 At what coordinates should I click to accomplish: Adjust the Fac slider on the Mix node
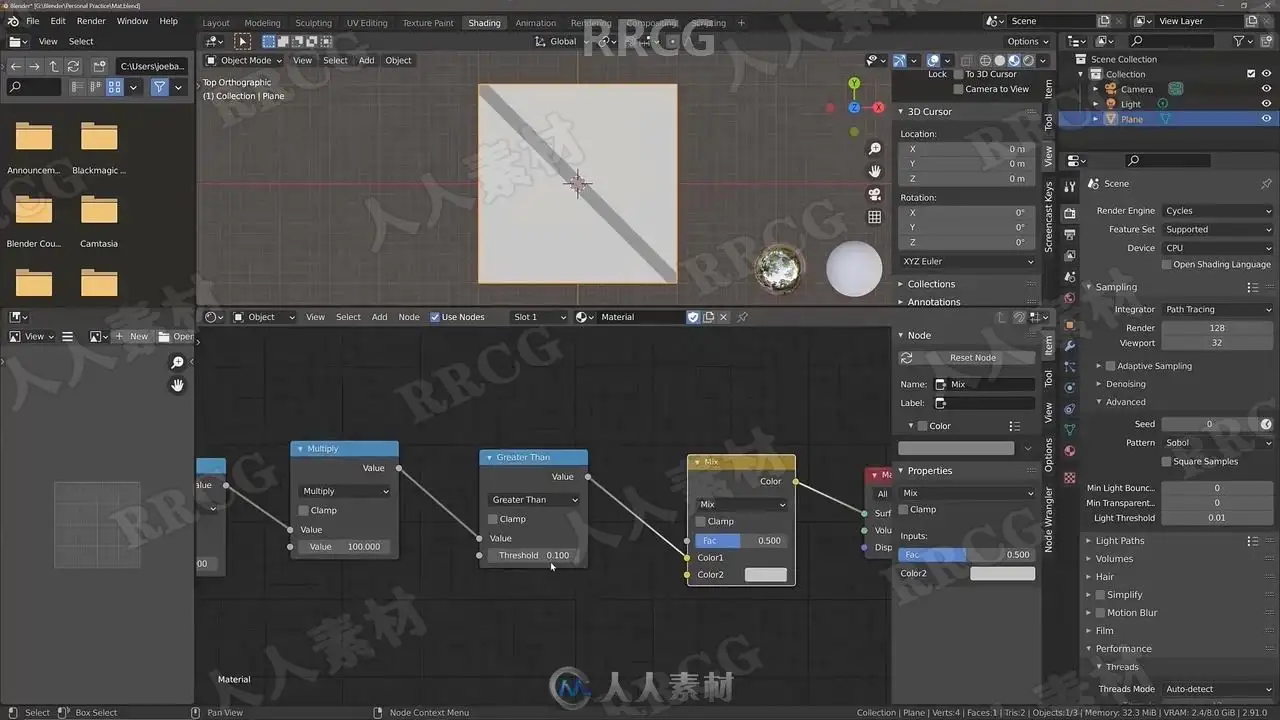click(x=740, y=541)
